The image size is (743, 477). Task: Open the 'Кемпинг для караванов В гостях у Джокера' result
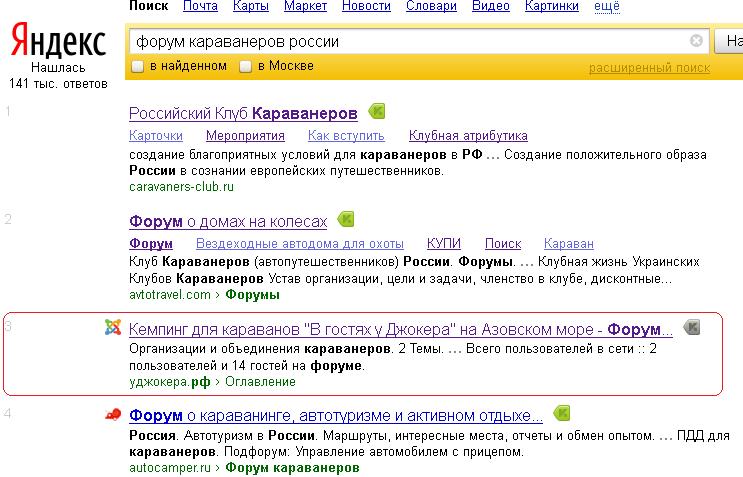click(x=401, y=329)
